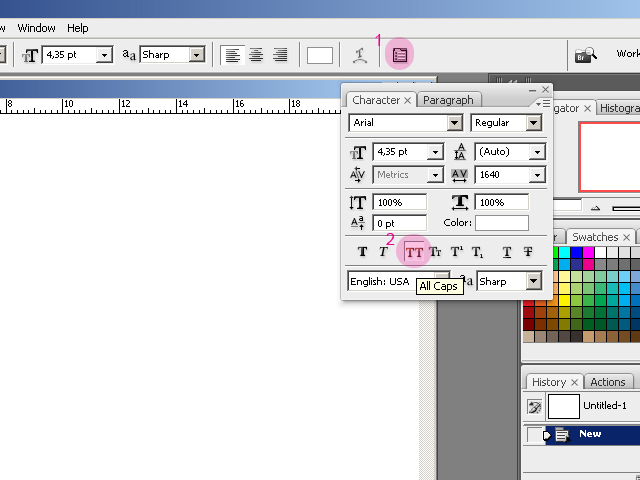Apply Superscript to the text
The width and height of the screenshot is (640, 480).
pyautogui.click(x=456, y=253)
